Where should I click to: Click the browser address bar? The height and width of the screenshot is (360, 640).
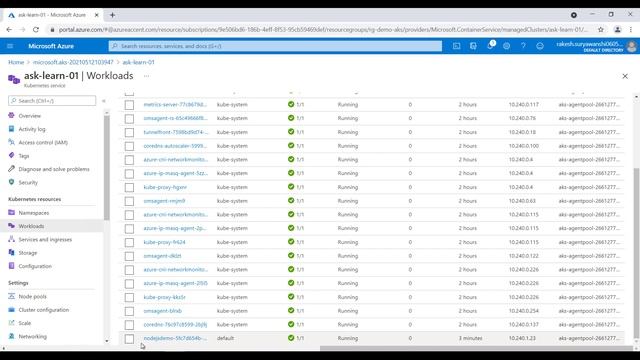click(x=322, y=29)
